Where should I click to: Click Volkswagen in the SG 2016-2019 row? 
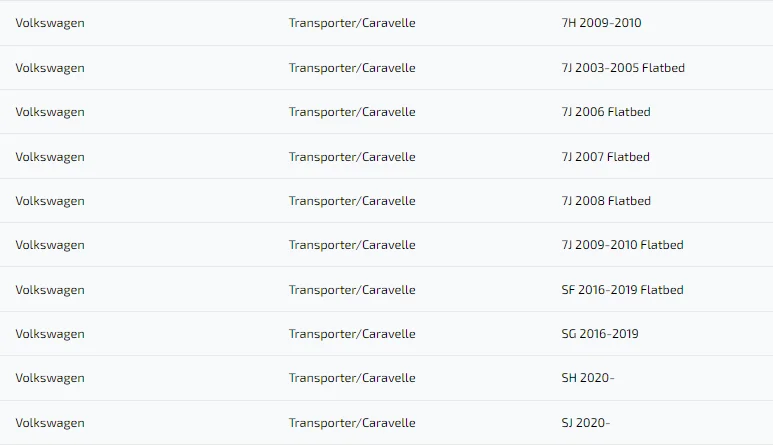50,334
